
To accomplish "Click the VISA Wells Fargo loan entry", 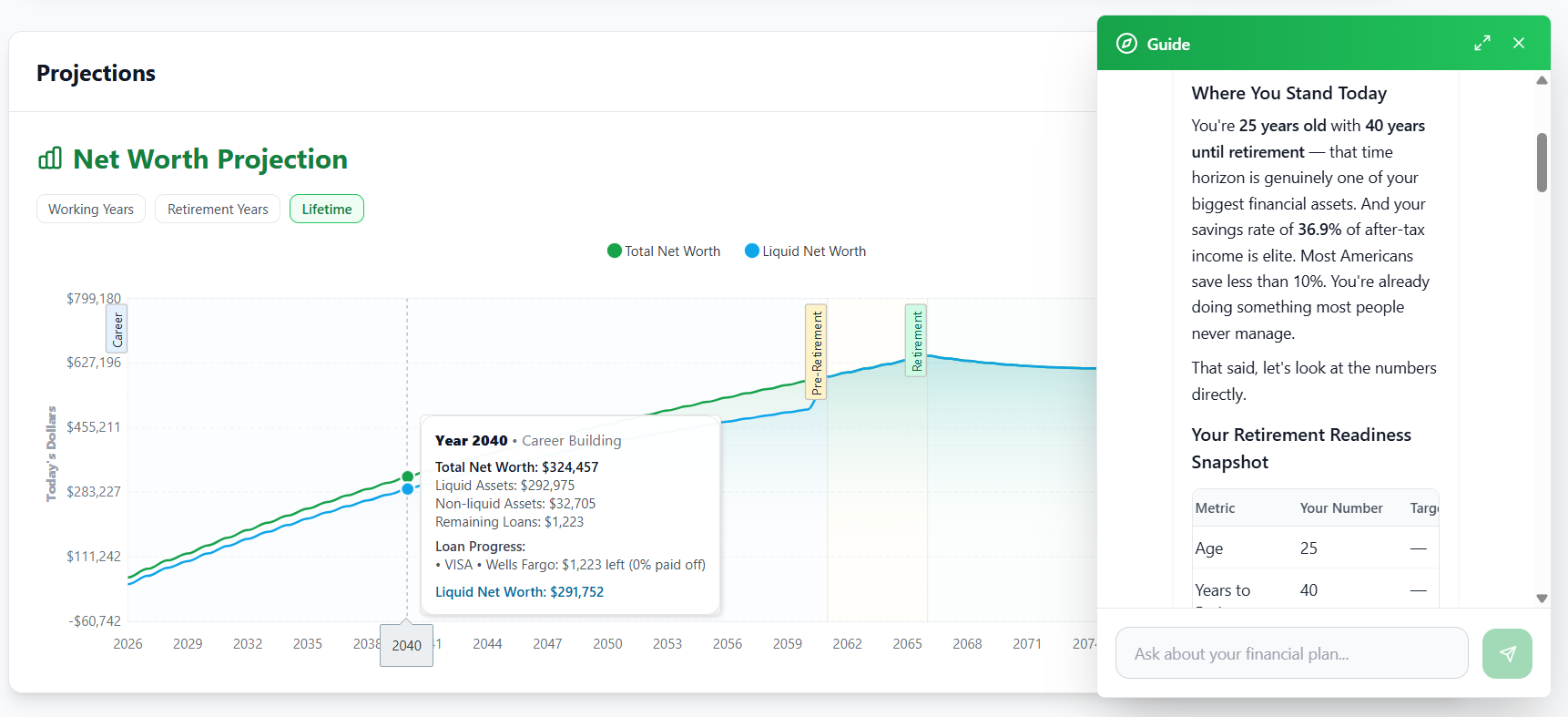I will 570,565.
